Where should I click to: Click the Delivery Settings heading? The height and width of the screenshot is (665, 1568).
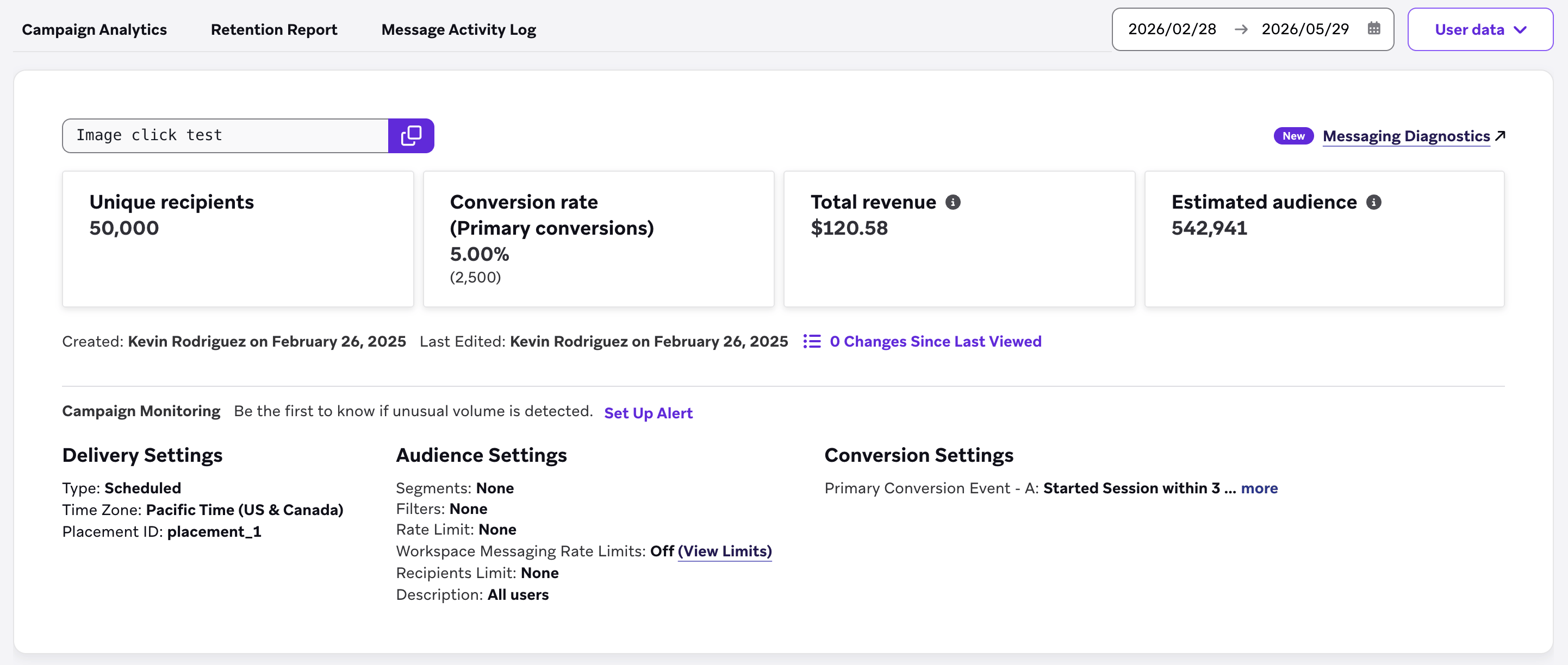142,455
